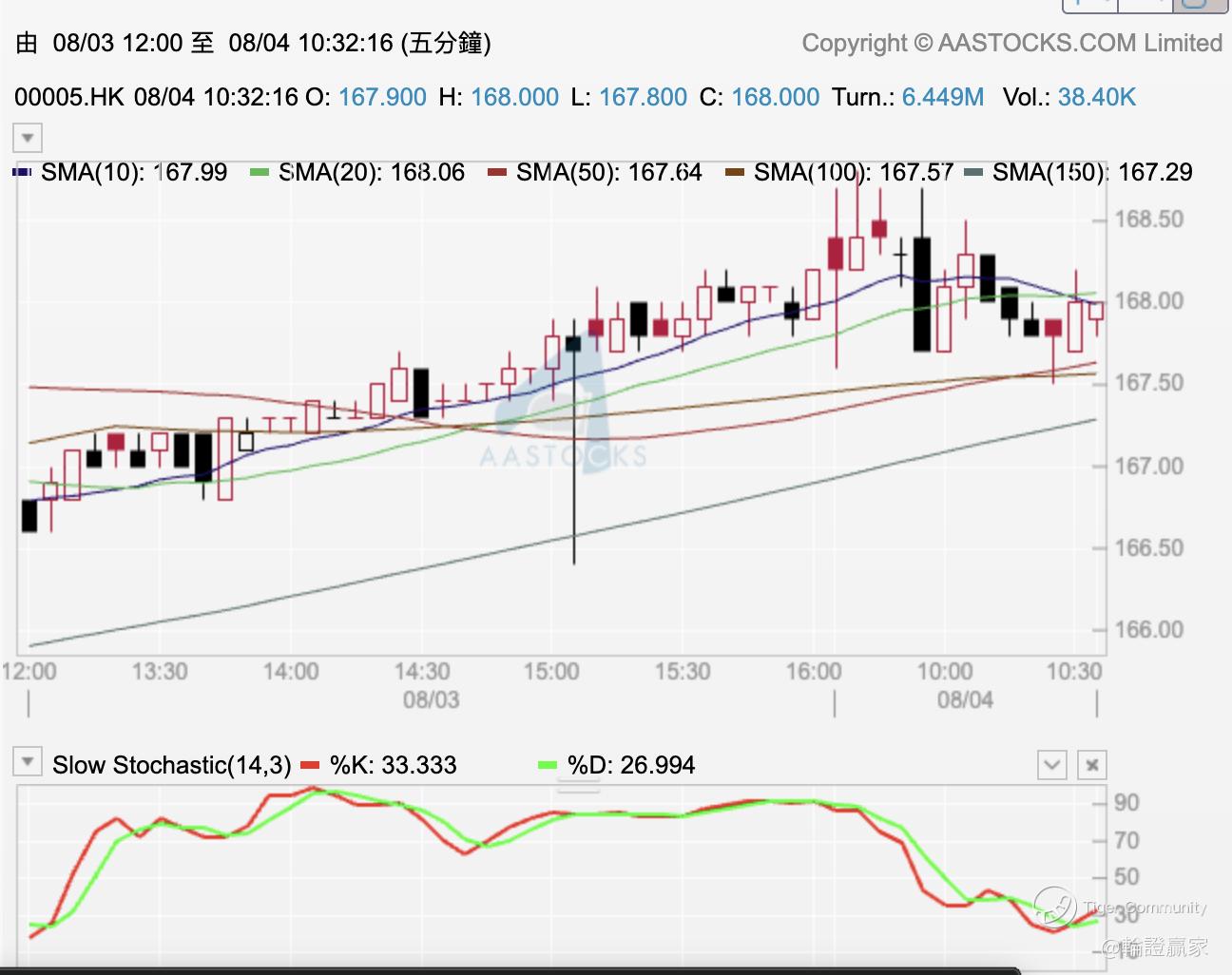Click the 167.00 price axis label

coord(1149,466)
